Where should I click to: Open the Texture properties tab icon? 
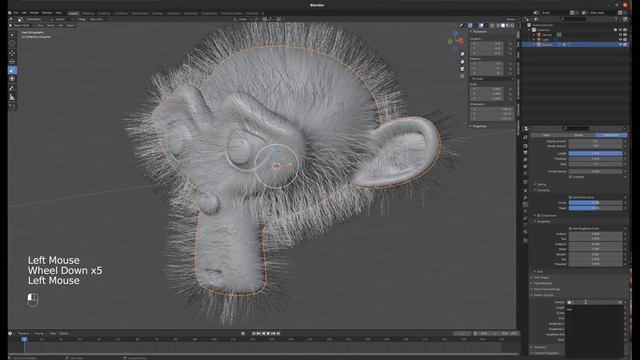(x=526, y=240)
